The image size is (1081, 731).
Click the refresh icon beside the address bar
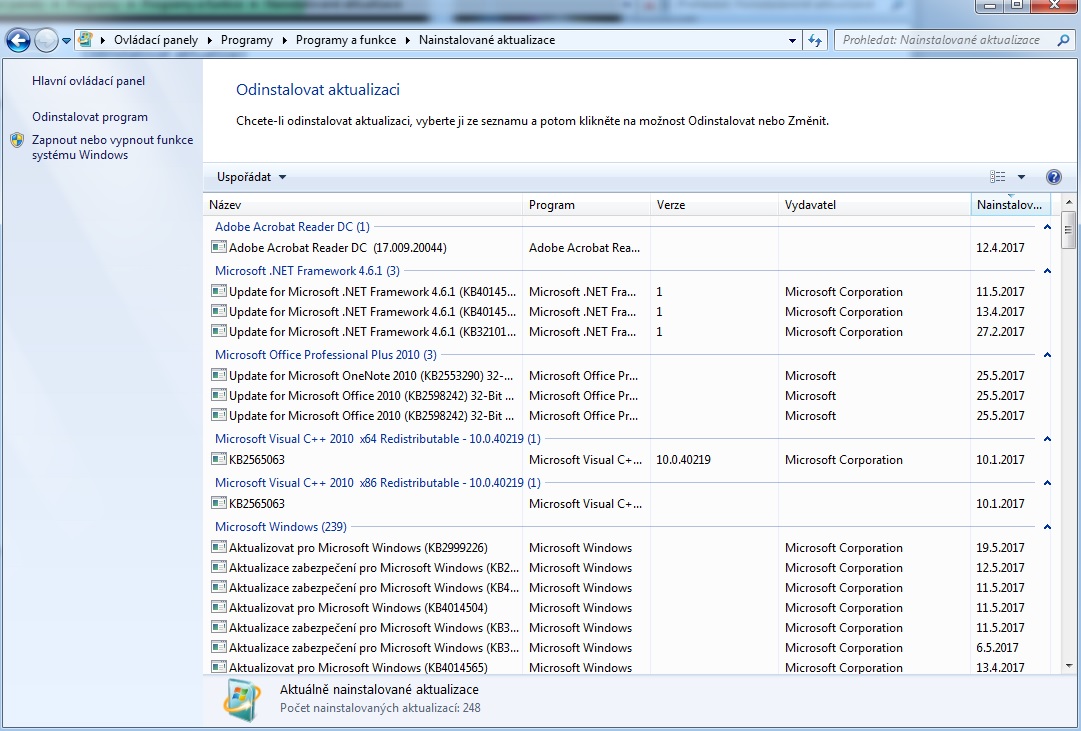(x=816, y=40)
